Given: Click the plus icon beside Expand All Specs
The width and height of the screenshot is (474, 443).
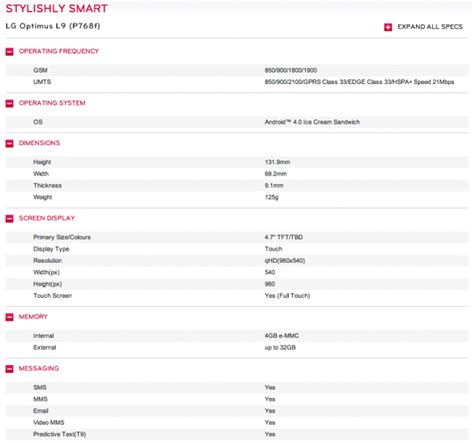Looking at the screenshot, I should point(388,27).
